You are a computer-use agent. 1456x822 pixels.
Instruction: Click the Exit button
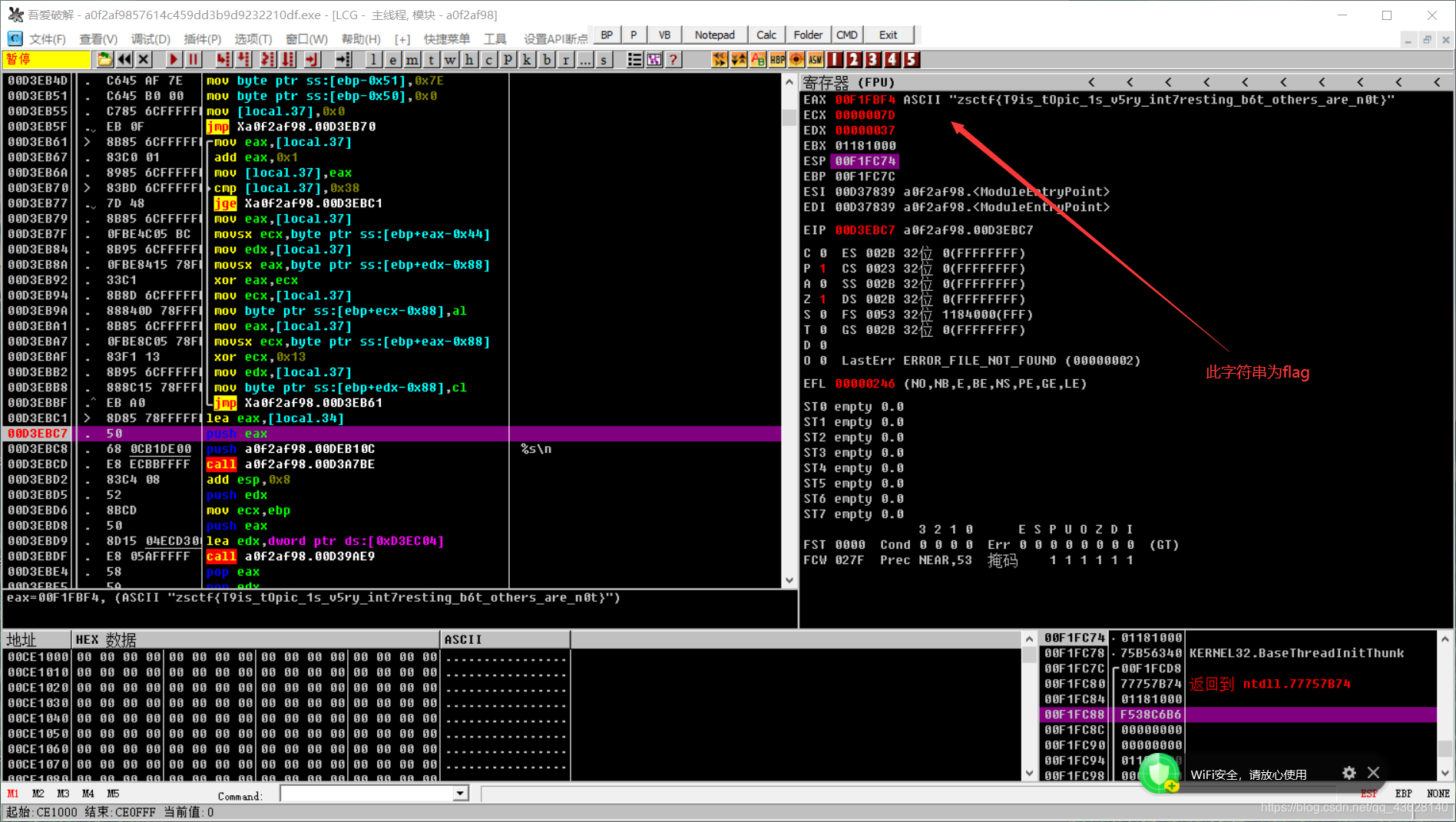[x=888, y=35]
